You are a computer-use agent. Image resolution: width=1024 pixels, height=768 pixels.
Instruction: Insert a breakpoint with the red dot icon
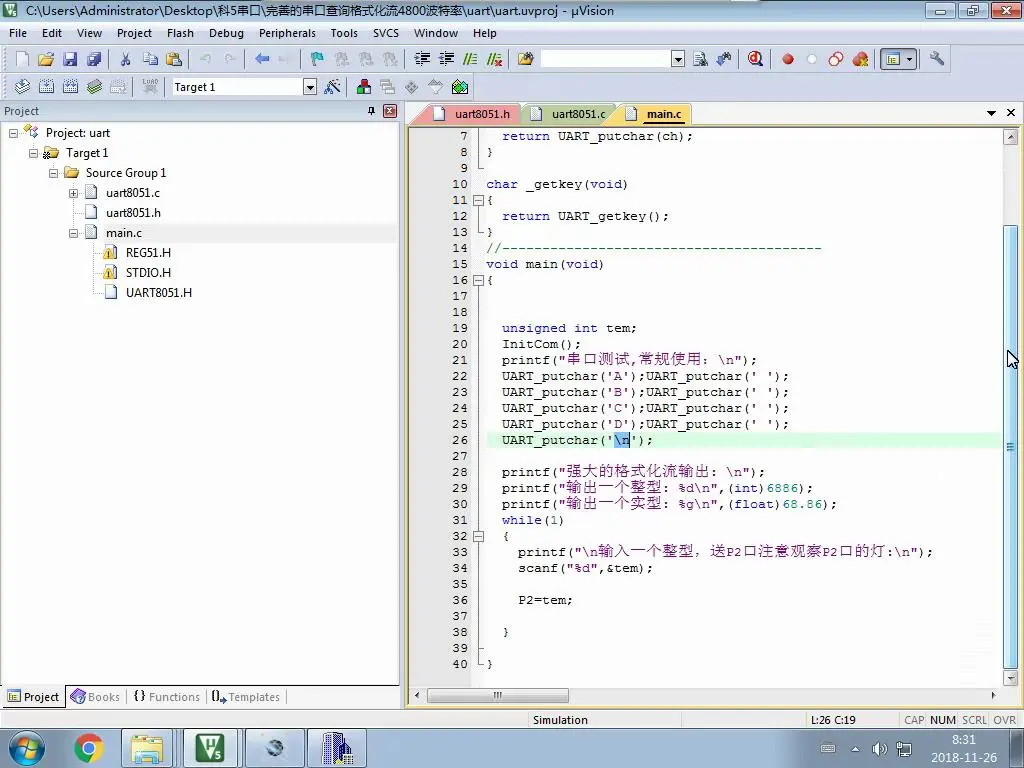pyautogui.click(x=788, y=59)
